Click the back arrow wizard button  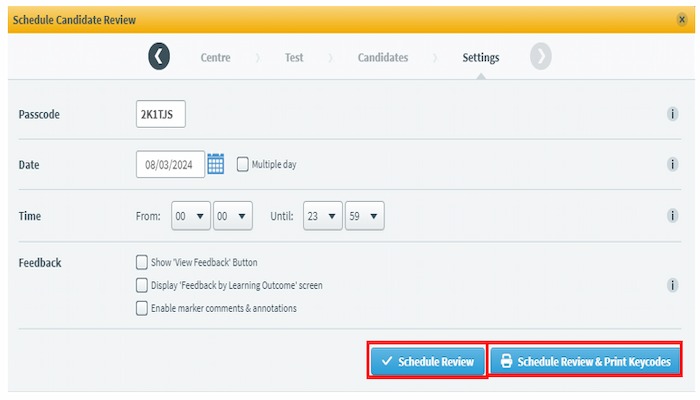(159, 56)
